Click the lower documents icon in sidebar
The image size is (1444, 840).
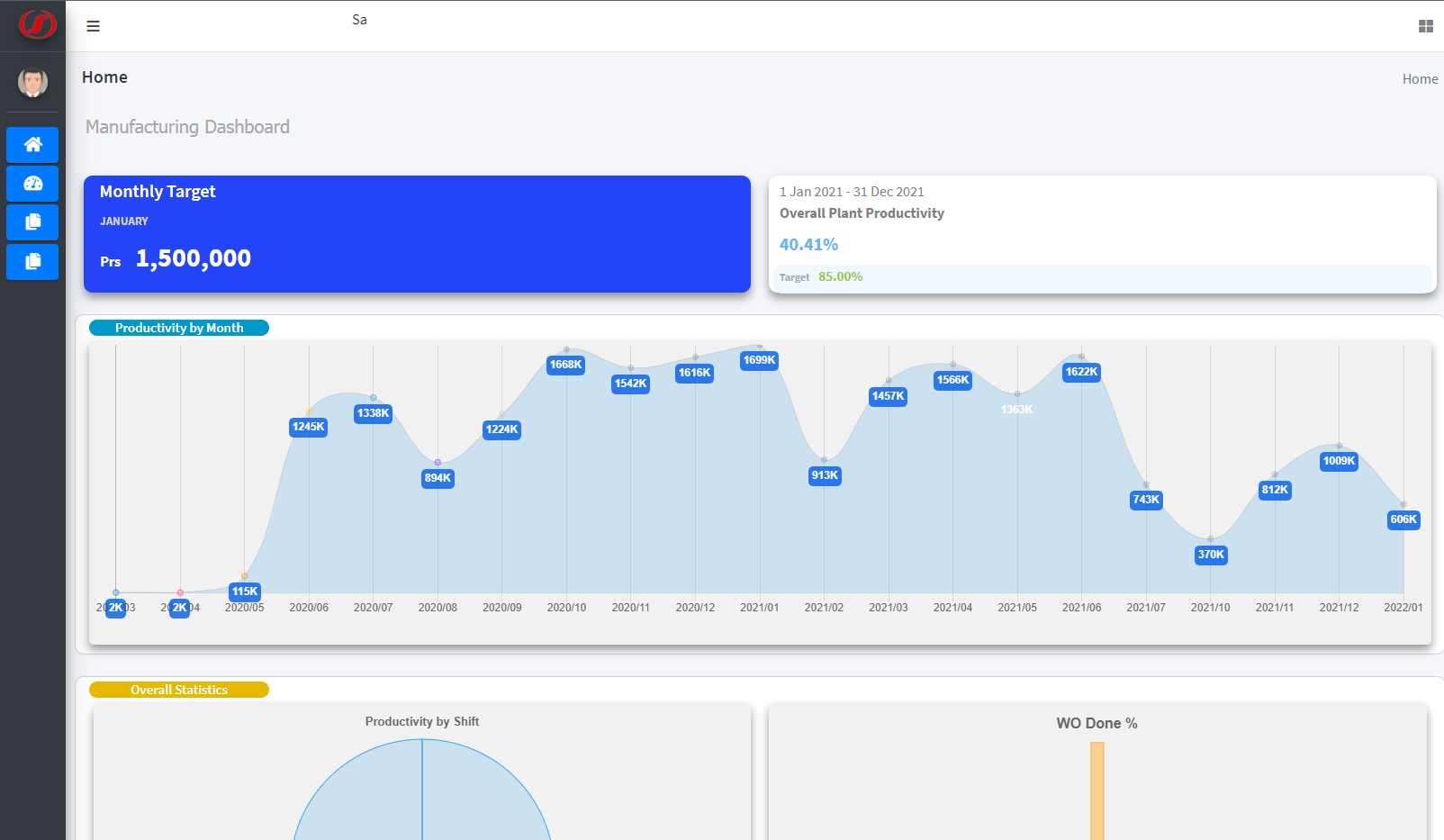tap(33, 262)
